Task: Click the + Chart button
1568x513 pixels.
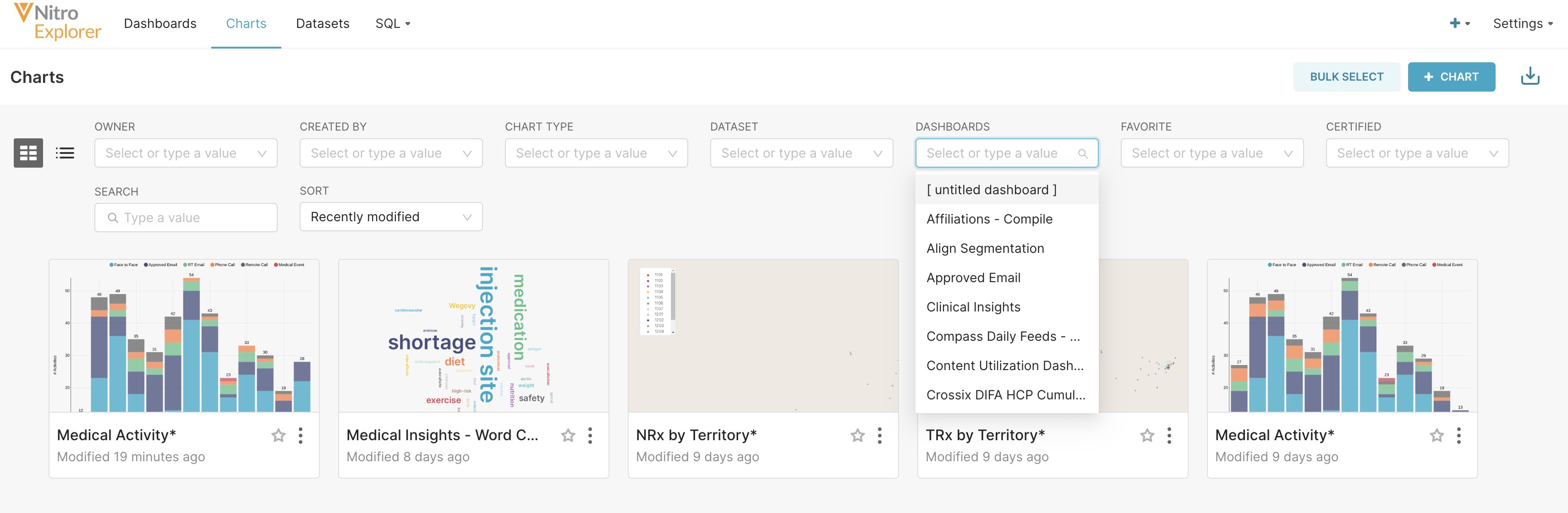Action: coord(1451,76)
